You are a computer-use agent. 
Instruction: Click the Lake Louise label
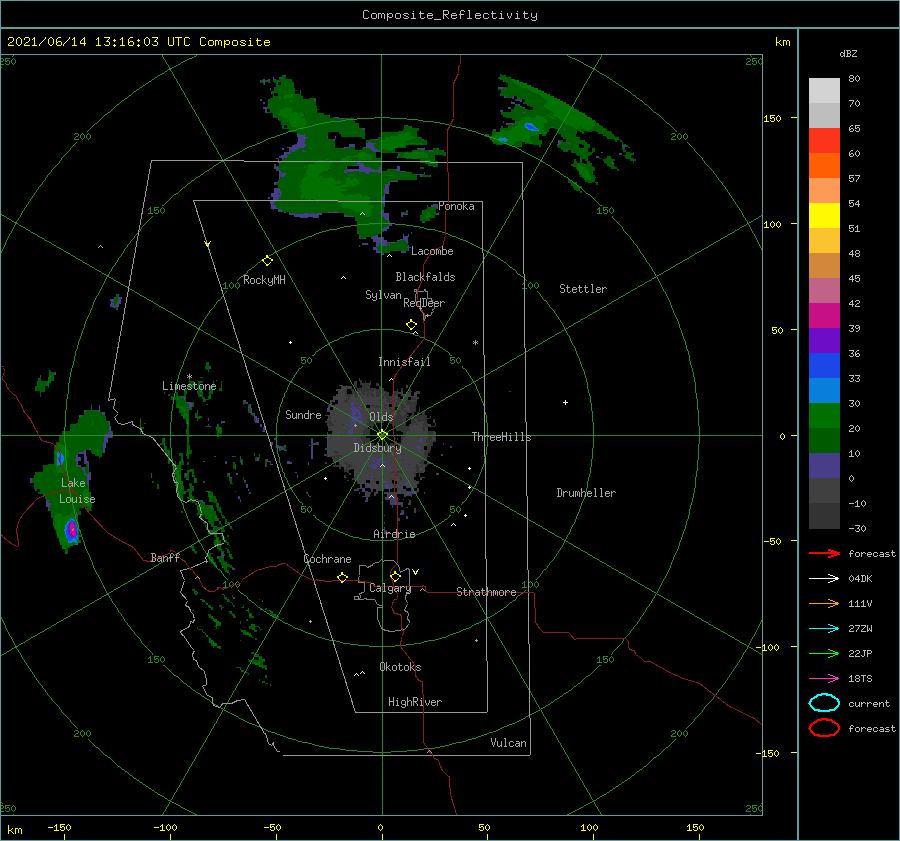77,491
